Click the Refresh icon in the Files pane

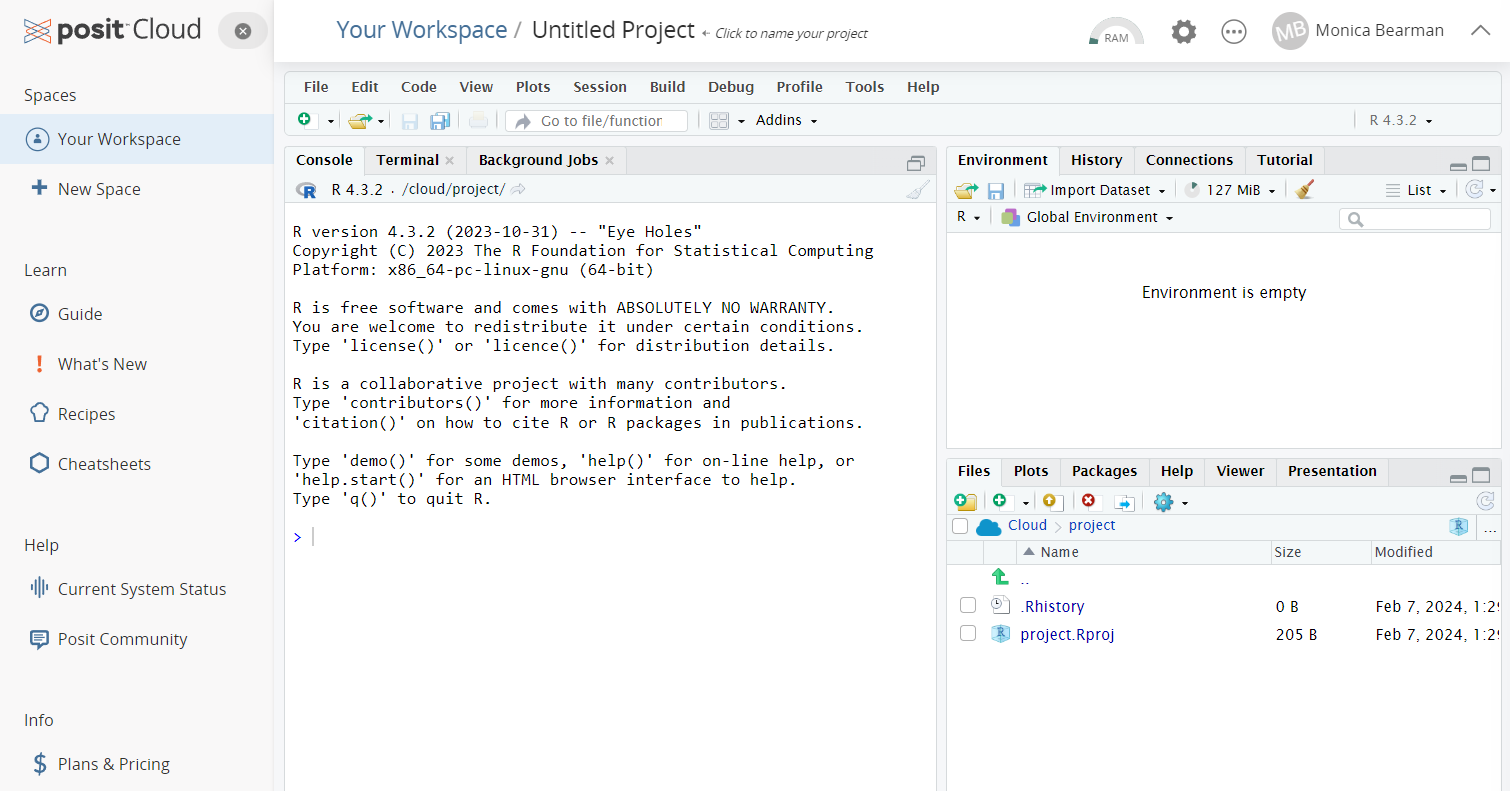pyautogui.click(x=1487, y=503)
